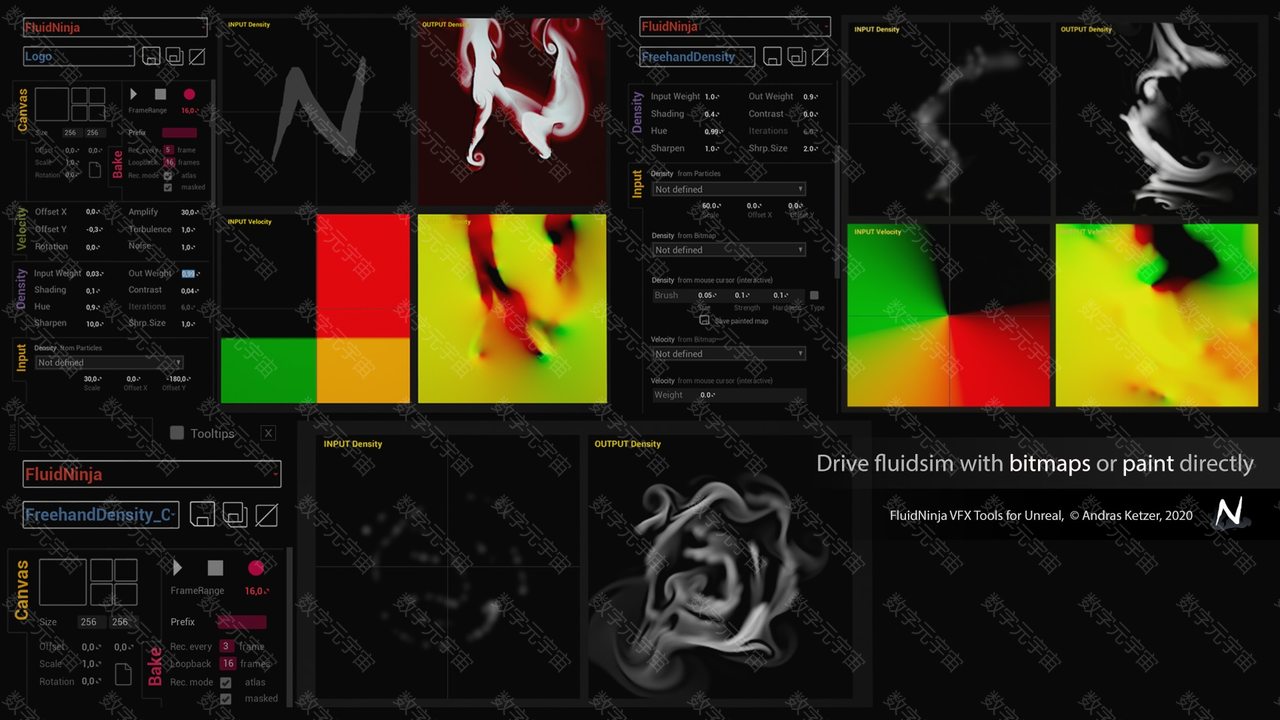Toggle masked Rec. mode in Logo panel
The image size is (1280, 720).
[x=168, y=187]
